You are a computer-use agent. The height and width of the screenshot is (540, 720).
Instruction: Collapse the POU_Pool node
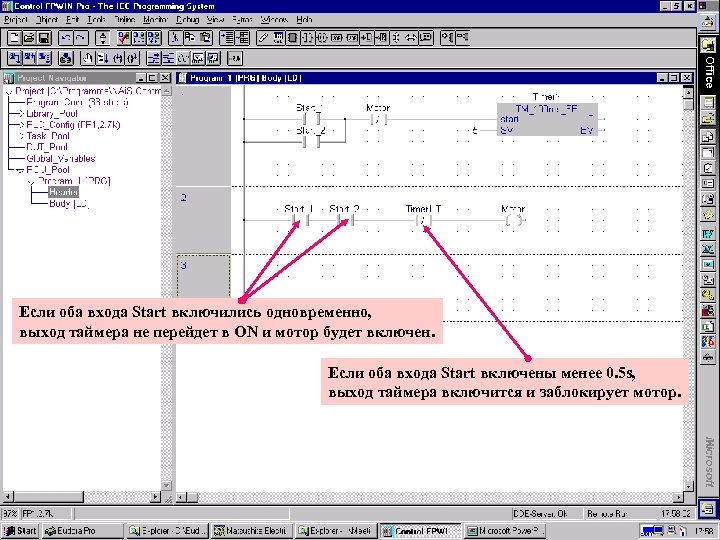pos(20,170)
